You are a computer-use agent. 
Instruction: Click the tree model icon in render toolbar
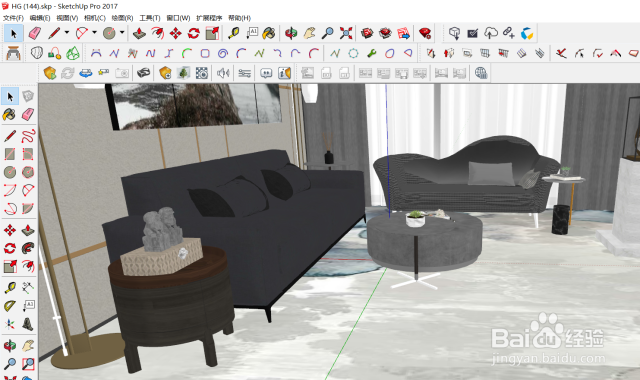(x=184, y=73)
